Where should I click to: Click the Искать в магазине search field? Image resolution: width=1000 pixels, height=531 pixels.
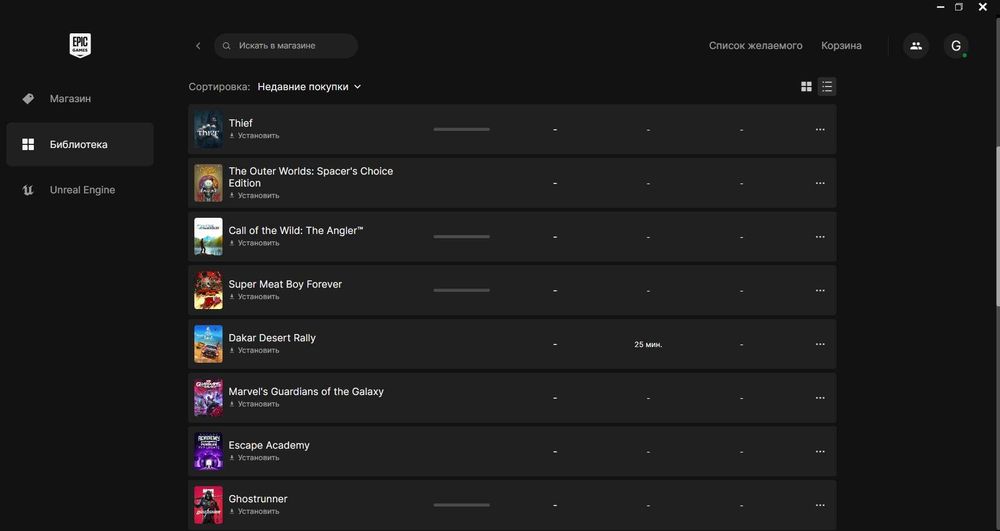coord(290,46)
